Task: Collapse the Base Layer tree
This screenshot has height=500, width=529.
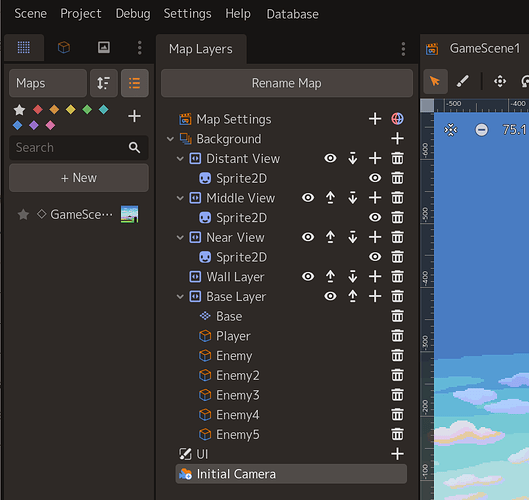Action: (x=180, y=297)
